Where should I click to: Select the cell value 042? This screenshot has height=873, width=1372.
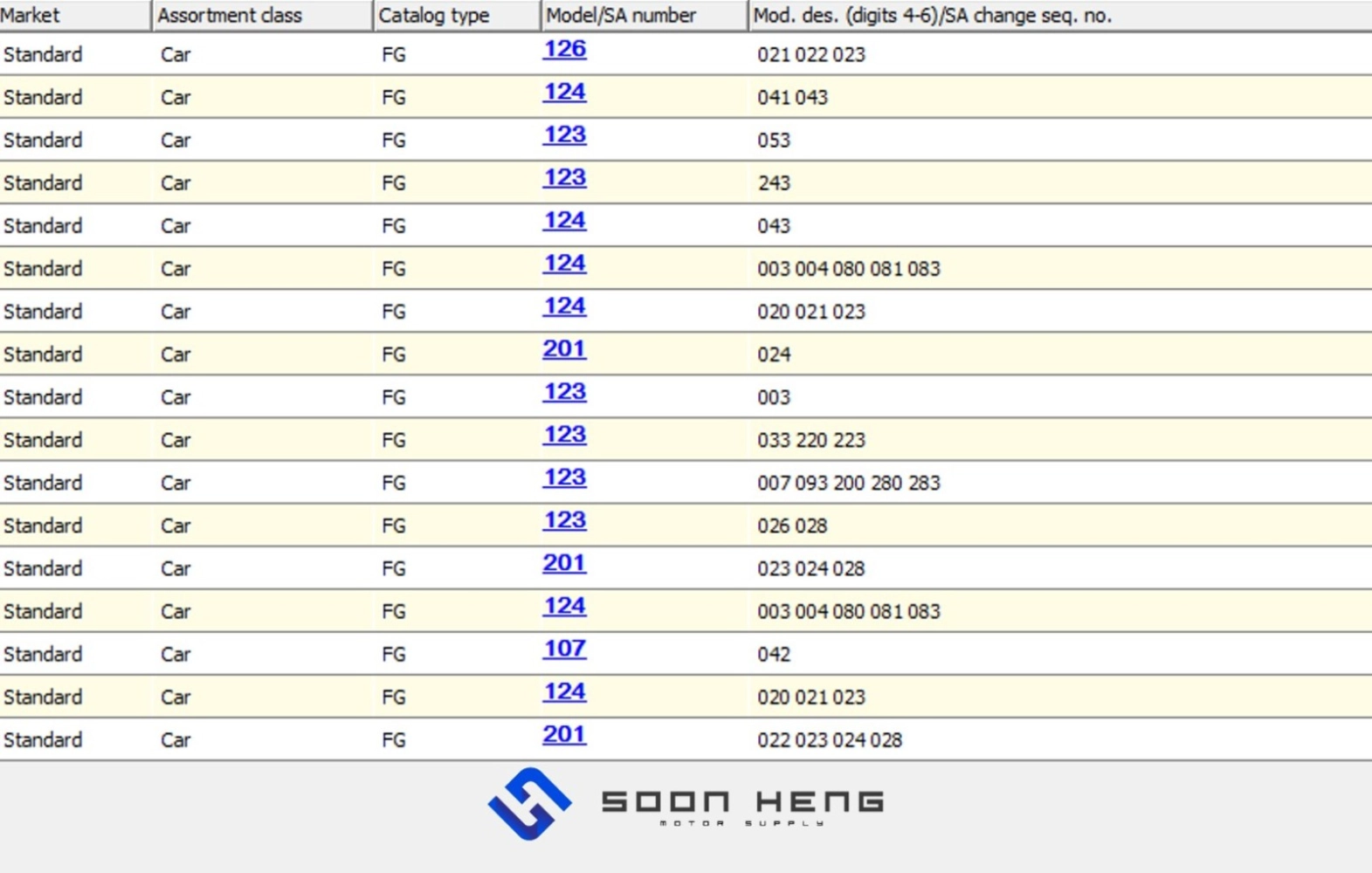774,654
